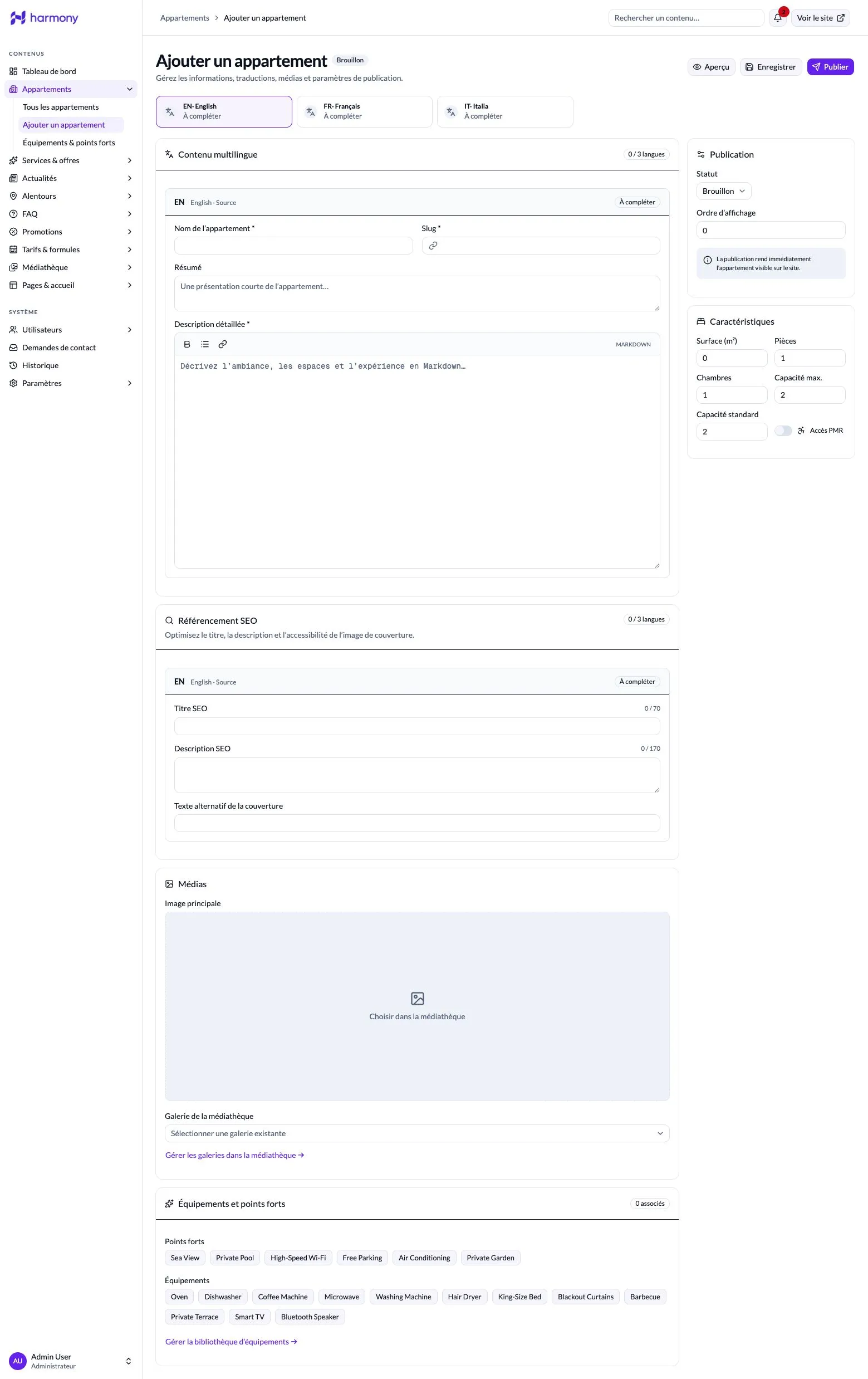Image resolution: width=868 pixels, height=1379 pixels.
Task: Switch to the IT Italia language tab
Action: [x=505, y=112]
